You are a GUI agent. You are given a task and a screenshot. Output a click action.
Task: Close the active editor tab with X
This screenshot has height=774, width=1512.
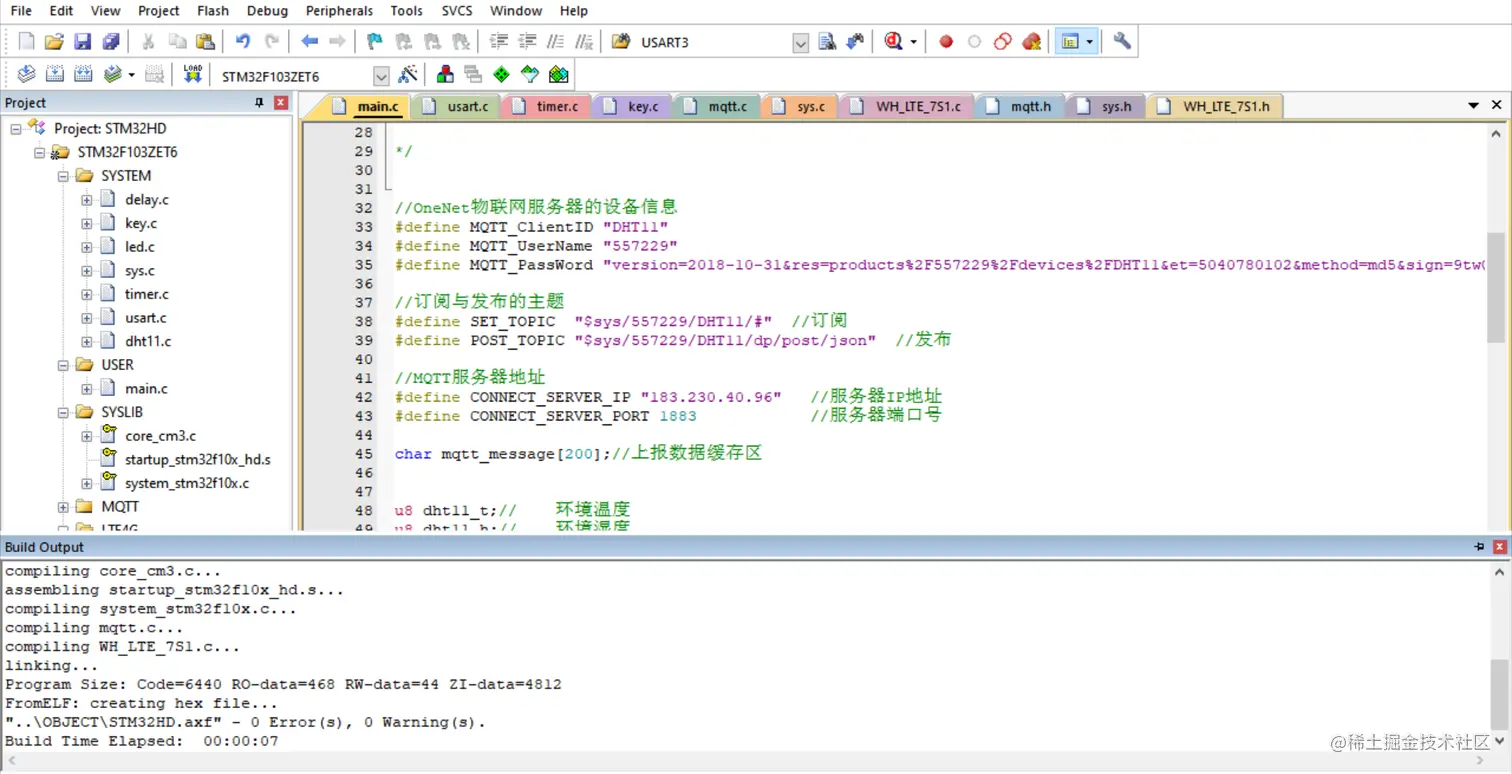(1497, 106)
